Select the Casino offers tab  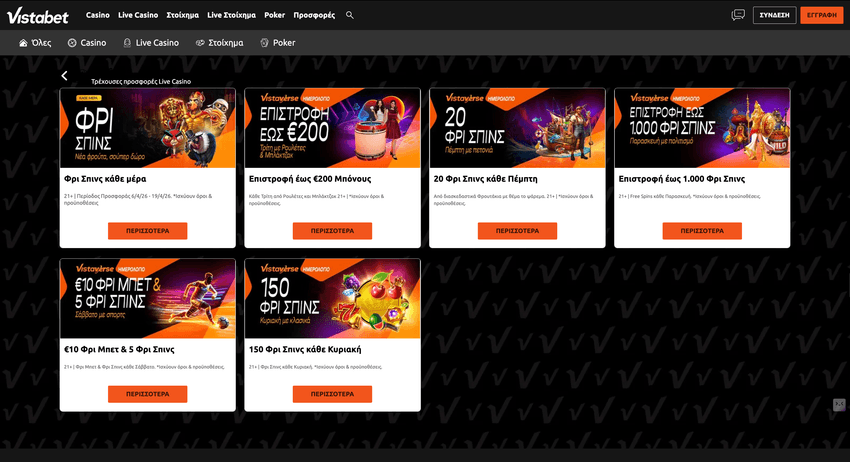(87, 43)
